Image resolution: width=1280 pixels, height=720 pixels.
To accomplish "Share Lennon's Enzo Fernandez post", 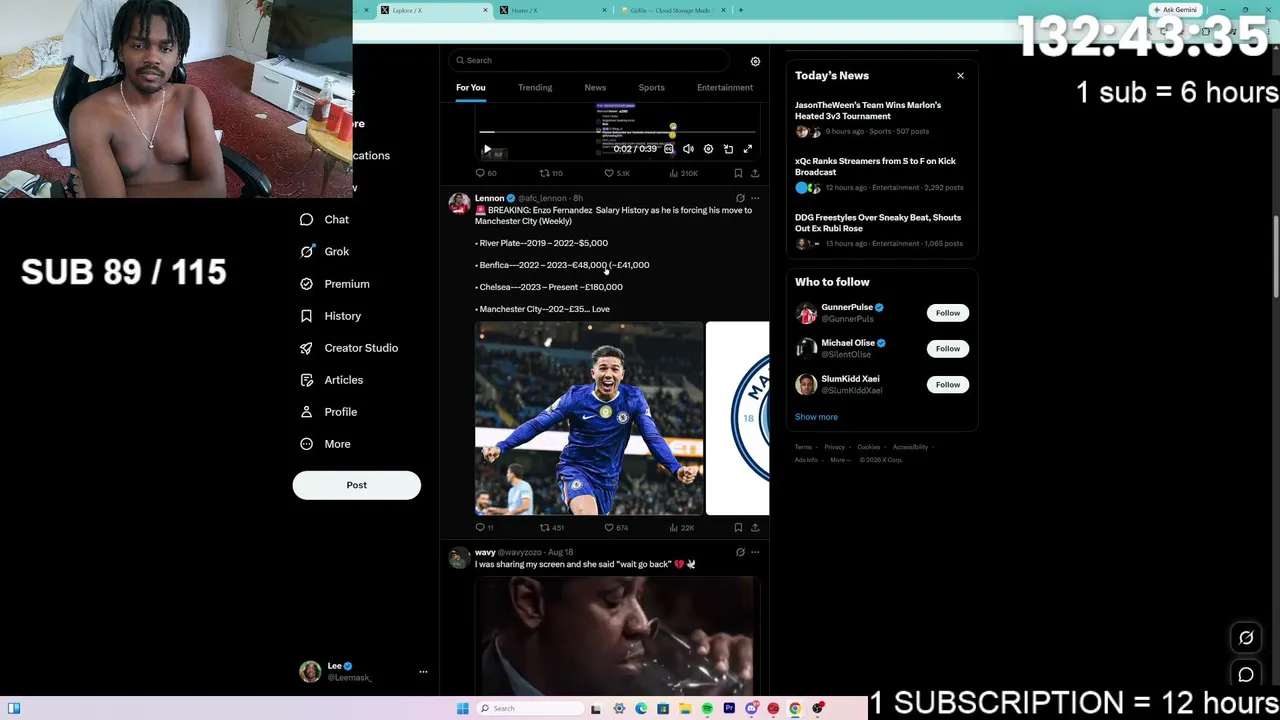I will tap(755, 527).
